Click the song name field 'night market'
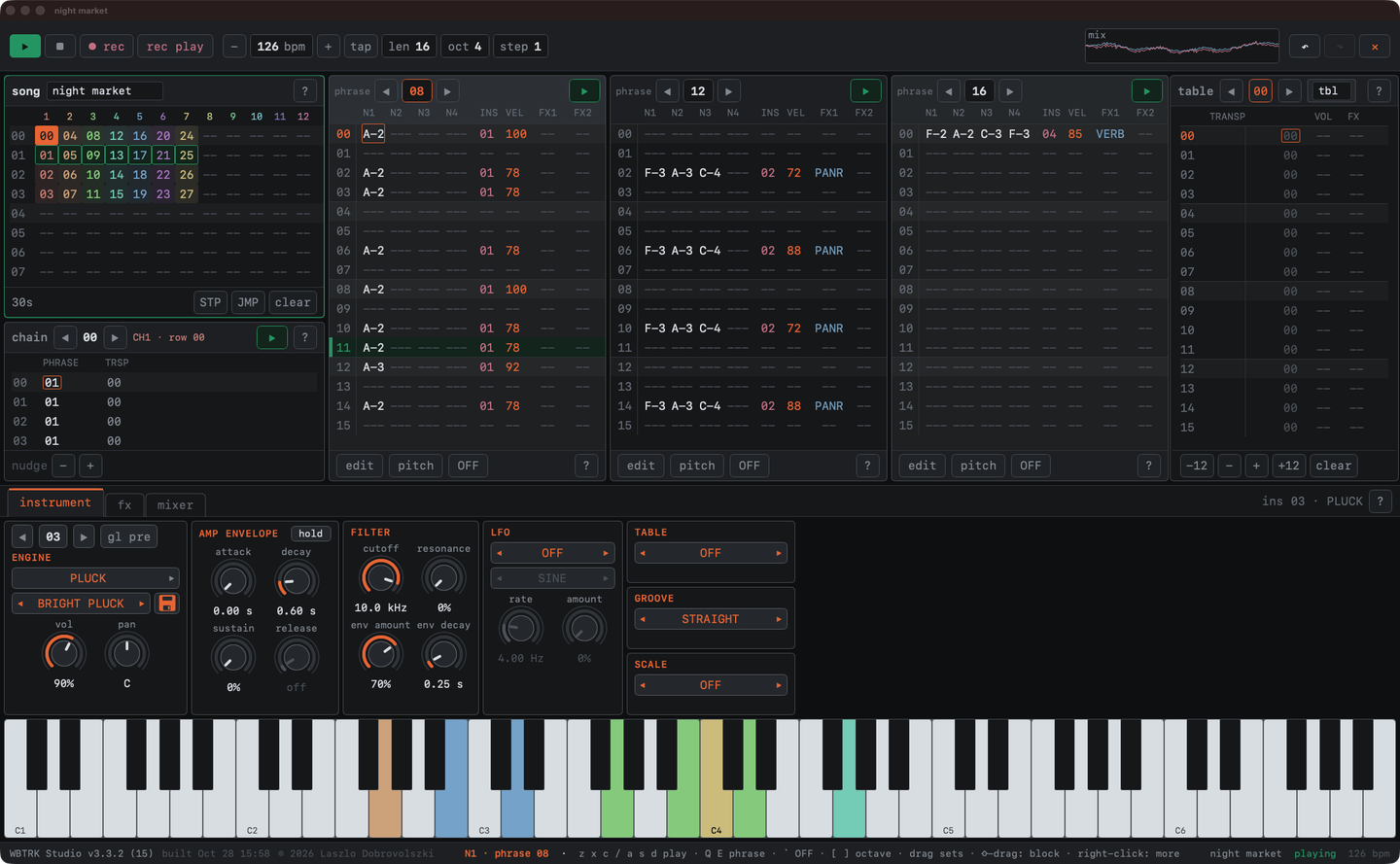 (105, 91)
